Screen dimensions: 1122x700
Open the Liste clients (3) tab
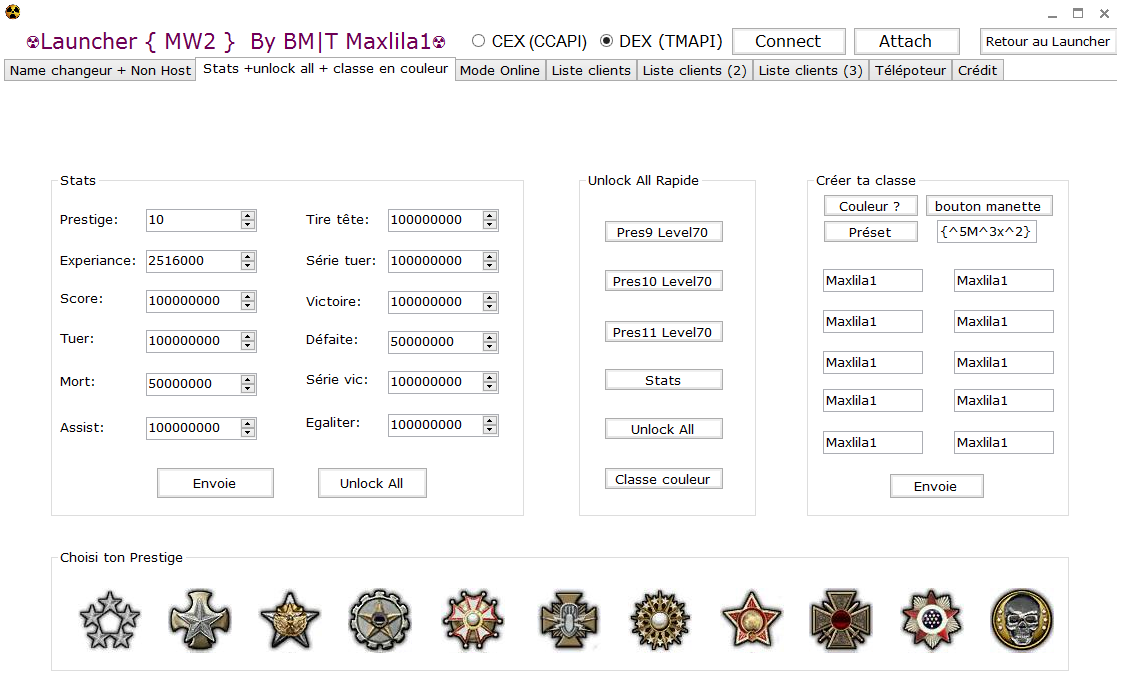pyautogui.click(x=810, y=70)
